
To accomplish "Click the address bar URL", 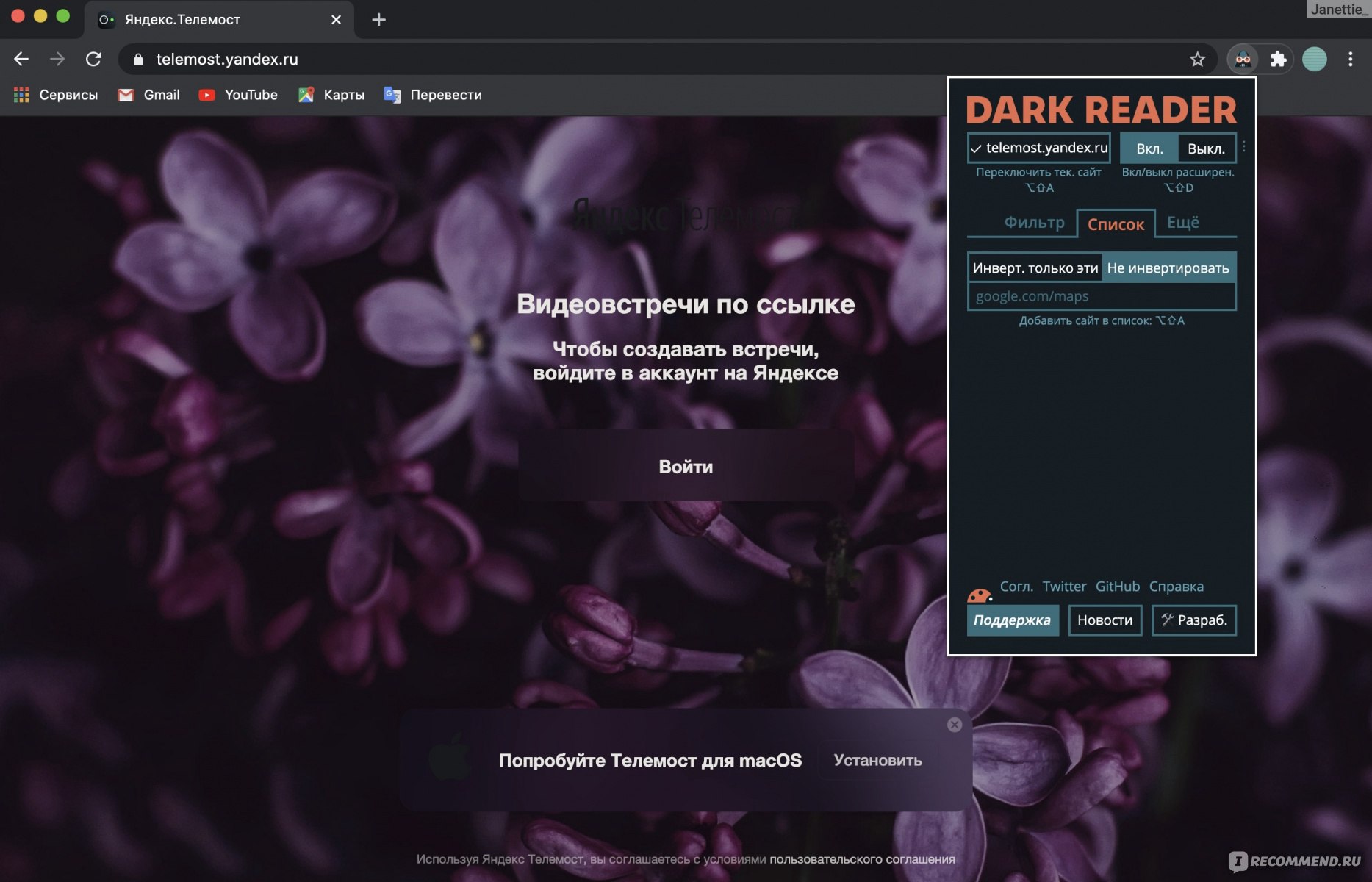I will tap(227, 60).
